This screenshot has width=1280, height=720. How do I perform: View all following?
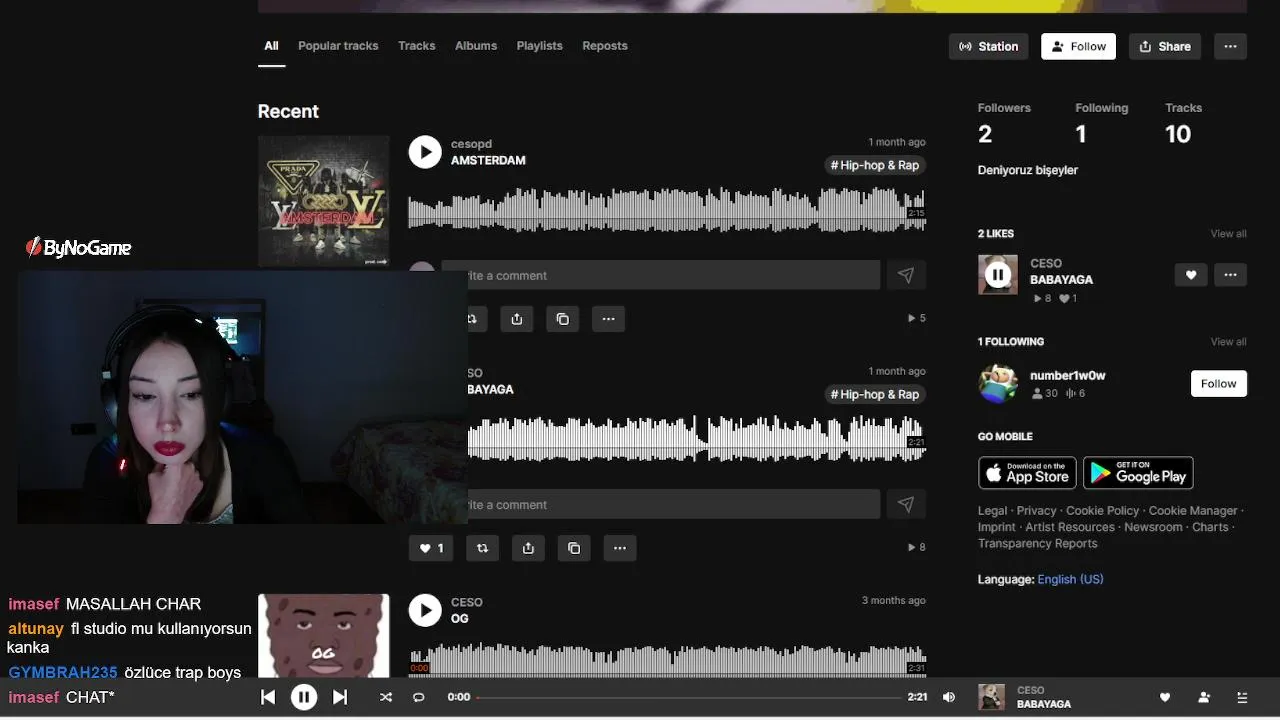click(1228, 342)
